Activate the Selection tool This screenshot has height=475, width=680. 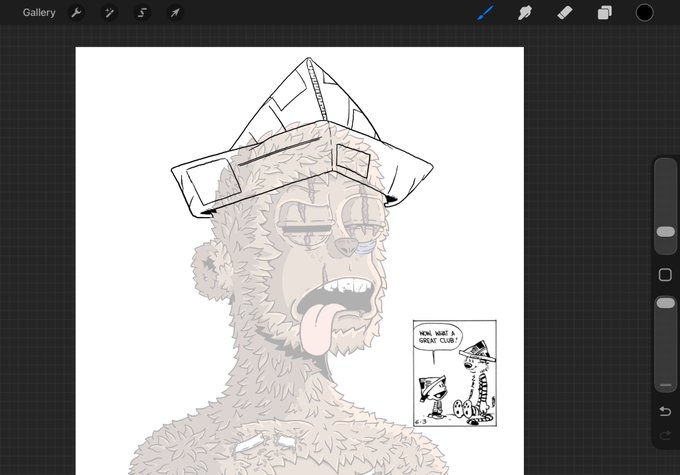(x=142, y=13)
